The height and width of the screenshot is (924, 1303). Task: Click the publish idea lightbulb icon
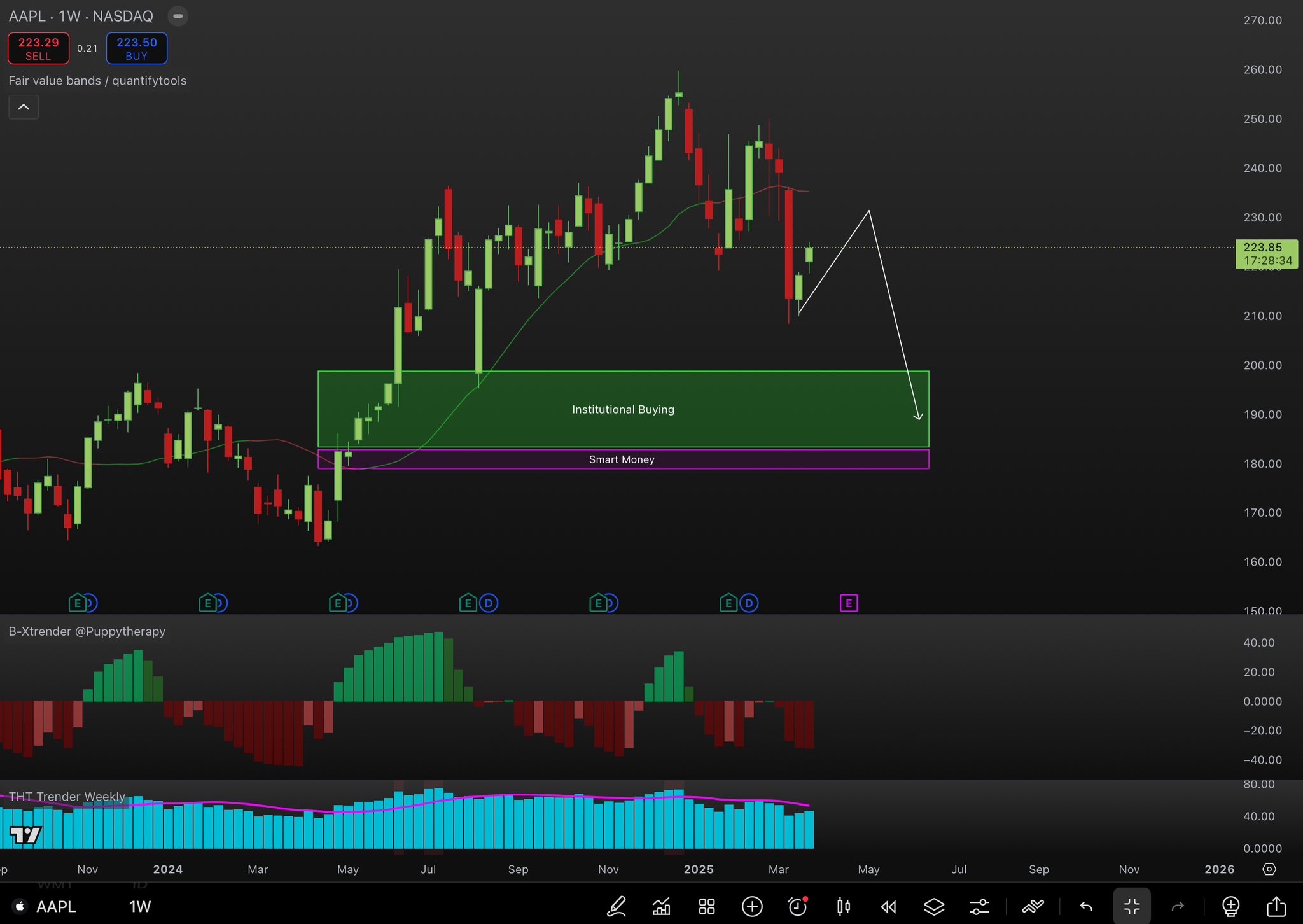1231,906
